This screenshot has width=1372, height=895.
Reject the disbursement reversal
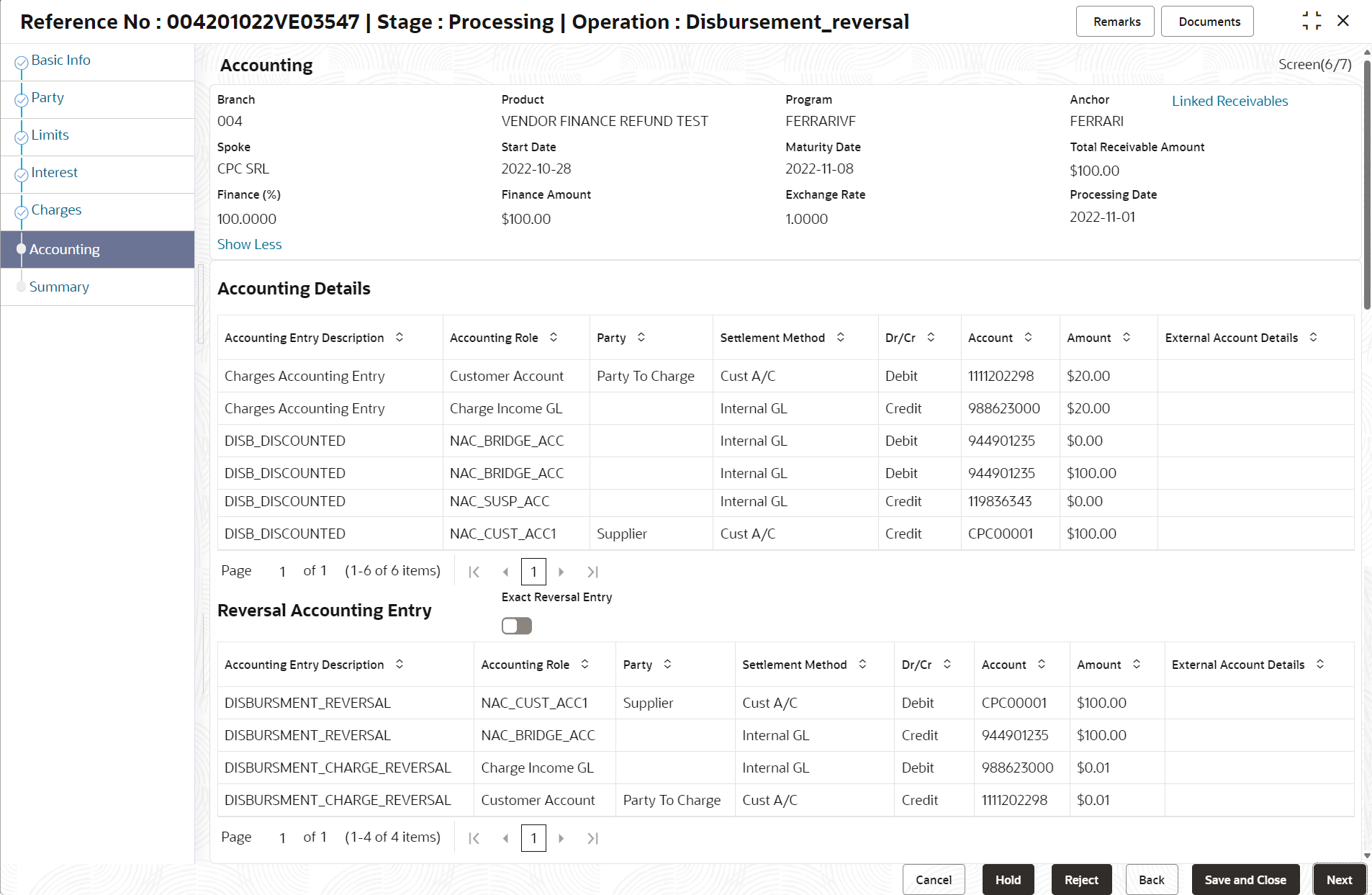tap(1081, 879)
